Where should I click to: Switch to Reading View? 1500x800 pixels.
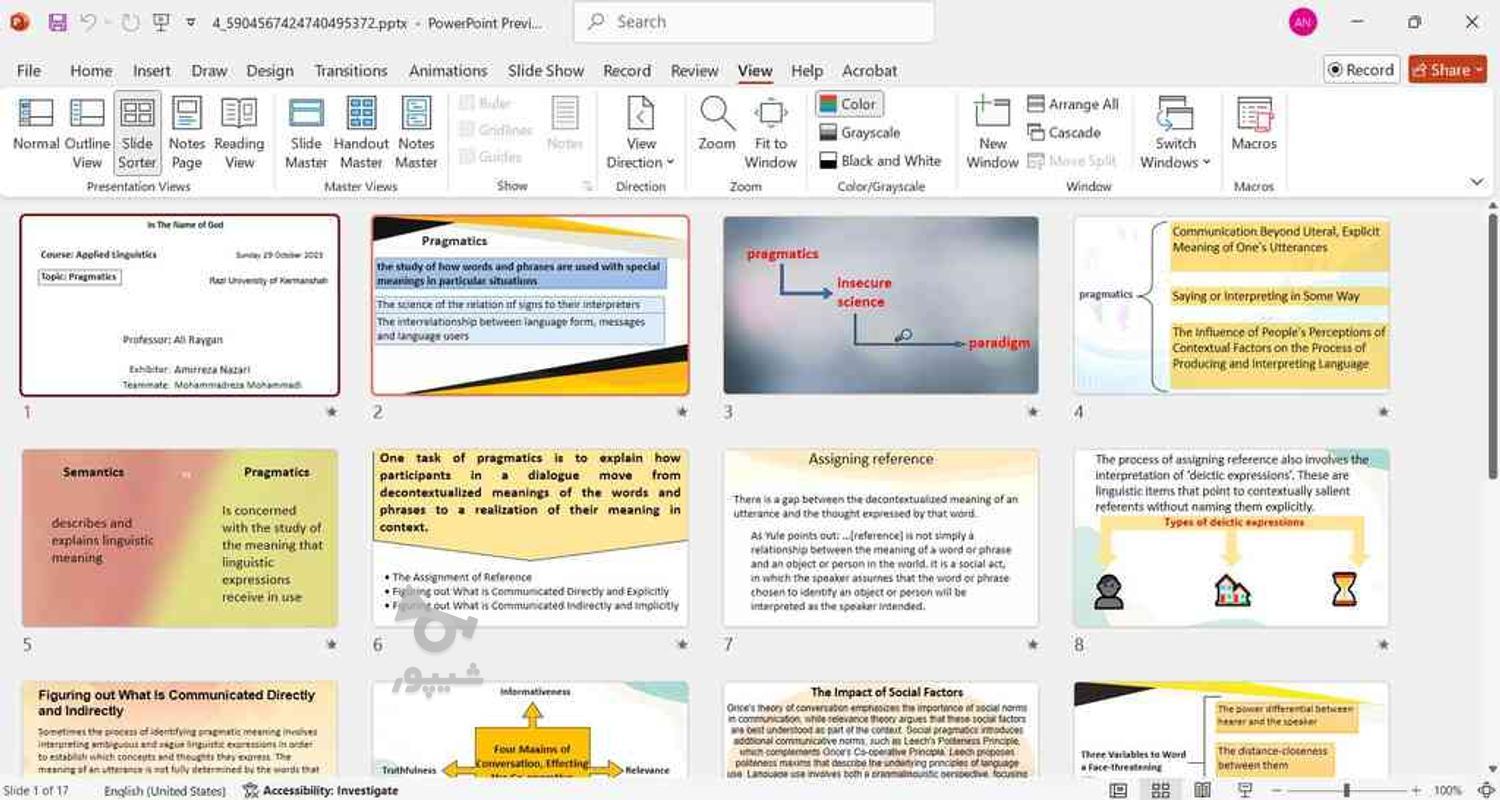pyautogui.click(x=239, y=133)
